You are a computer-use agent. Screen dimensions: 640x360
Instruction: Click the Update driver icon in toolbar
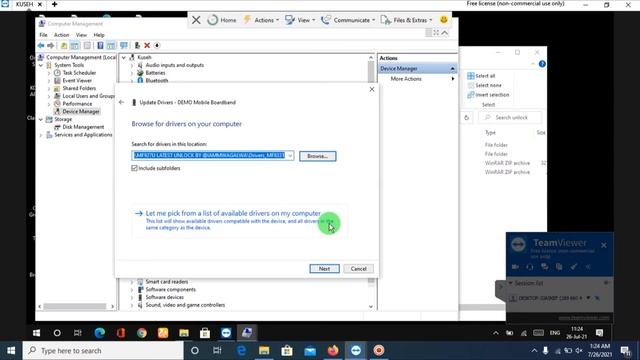137,45
